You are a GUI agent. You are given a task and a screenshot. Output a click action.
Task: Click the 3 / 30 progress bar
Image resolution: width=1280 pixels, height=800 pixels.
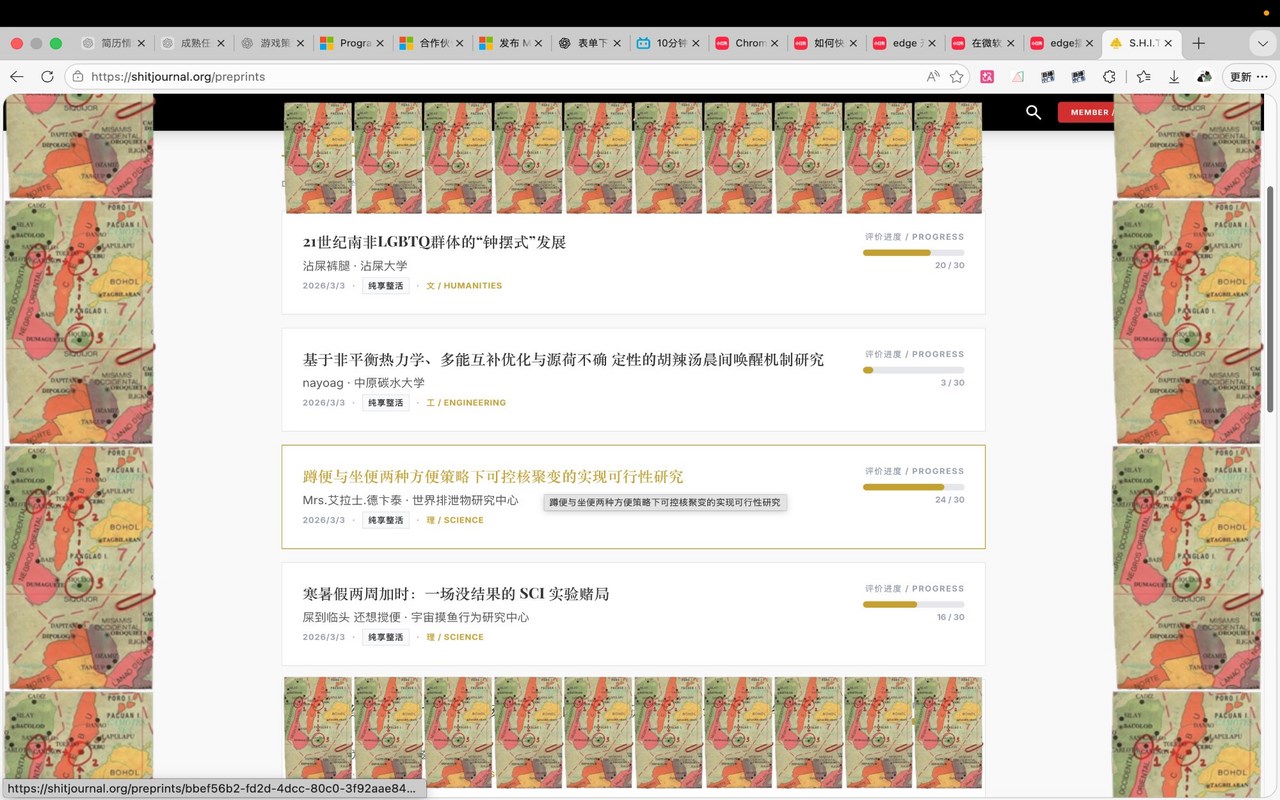(x=914, y=370)
